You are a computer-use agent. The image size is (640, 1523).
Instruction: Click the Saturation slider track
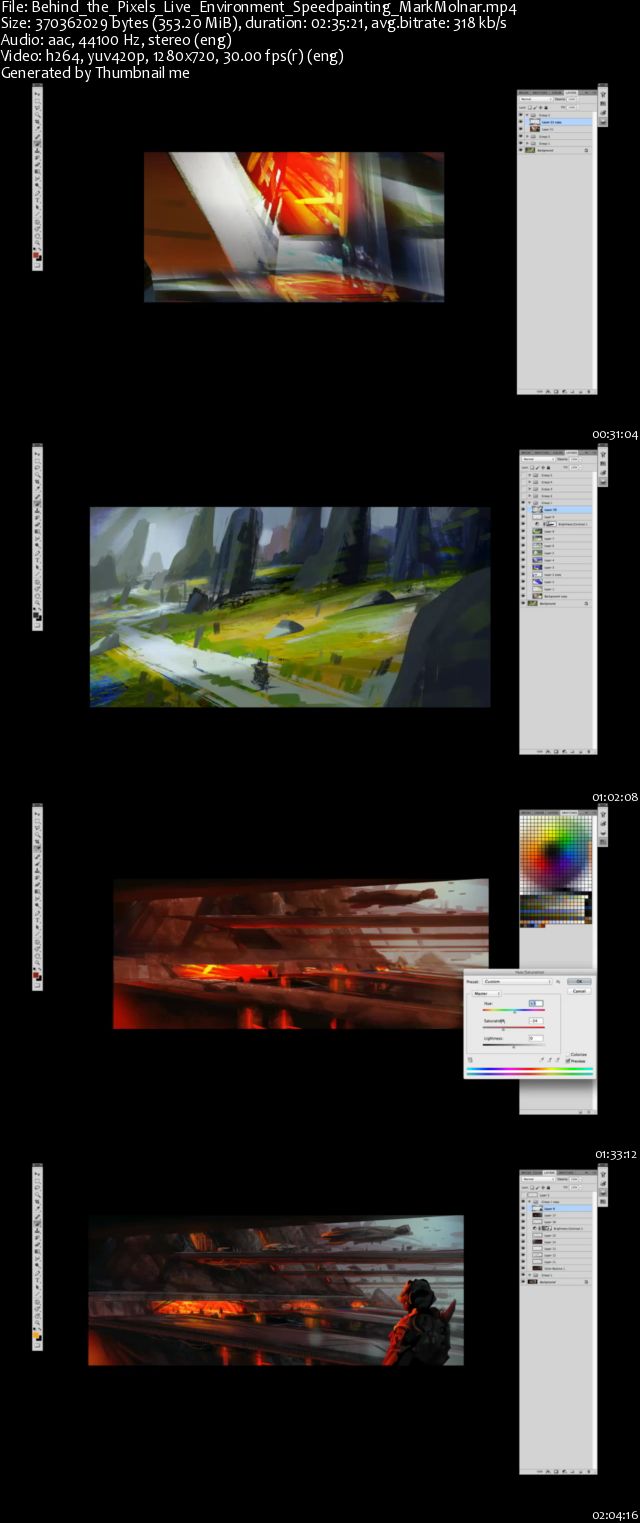pos(514,1027)
